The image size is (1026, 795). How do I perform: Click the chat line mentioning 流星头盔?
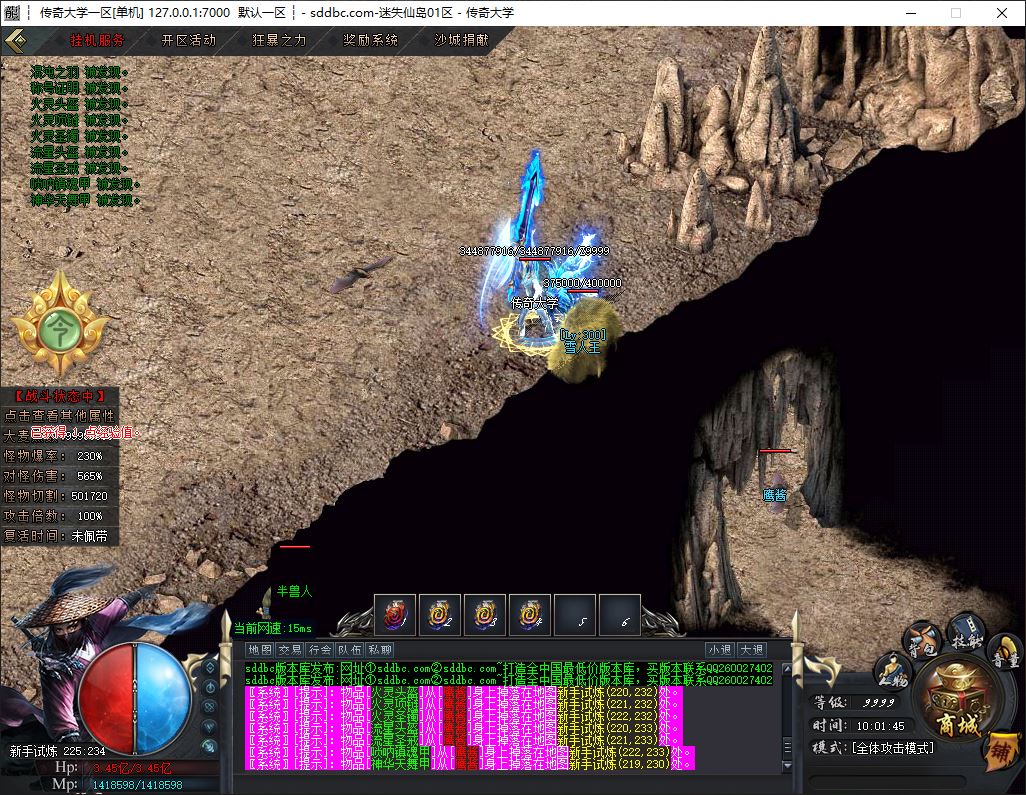click(464, 728)
